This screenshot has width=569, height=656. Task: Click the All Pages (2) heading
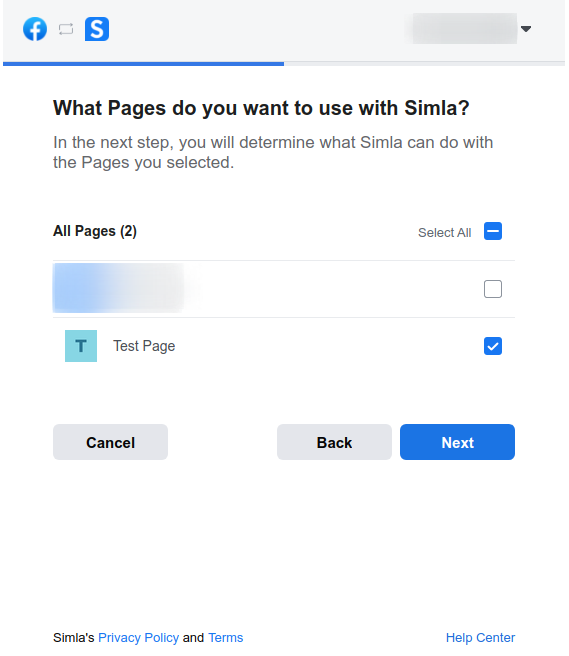pos(95,231)
